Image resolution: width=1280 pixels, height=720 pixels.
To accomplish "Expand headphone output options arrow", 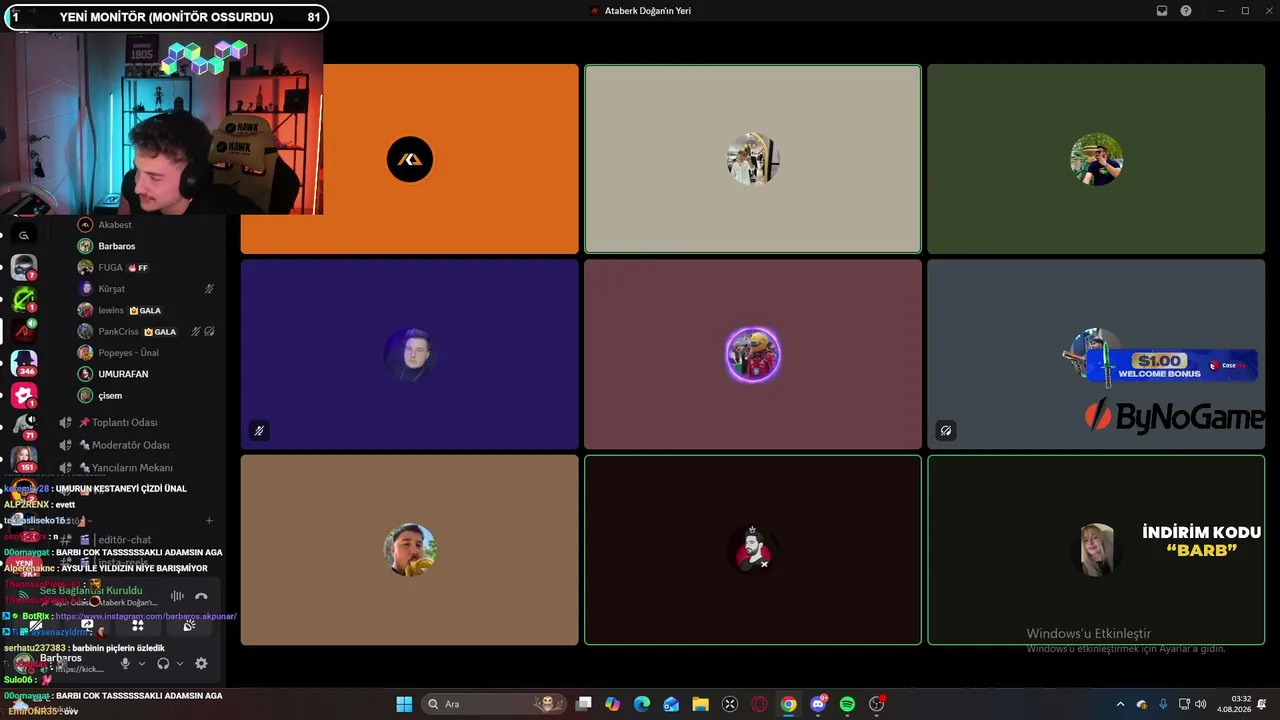I will tap(180, 663).
